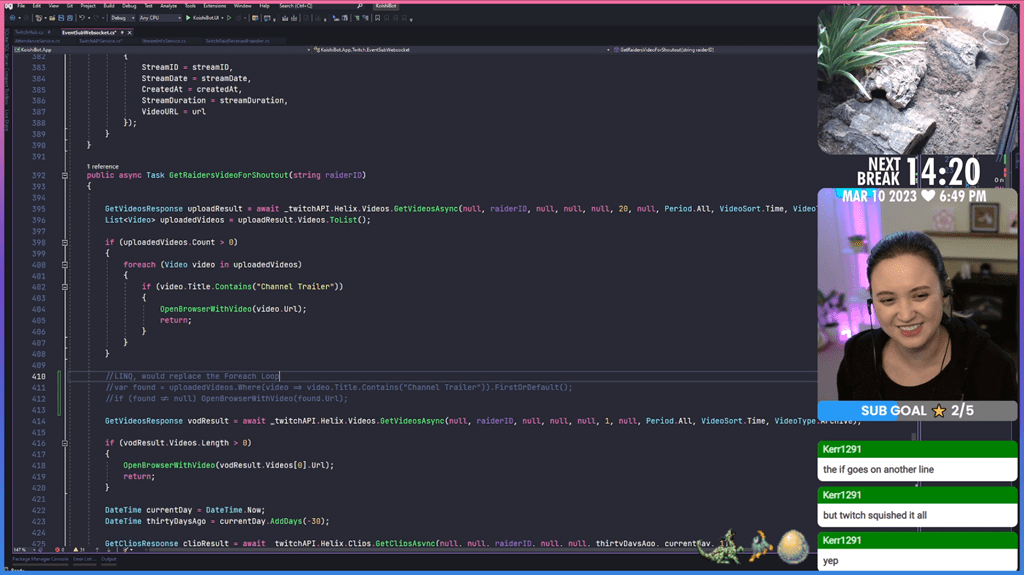The image size is (1024, 575).
Task: Click line 410 LINQ comment text
Action: 193,376
